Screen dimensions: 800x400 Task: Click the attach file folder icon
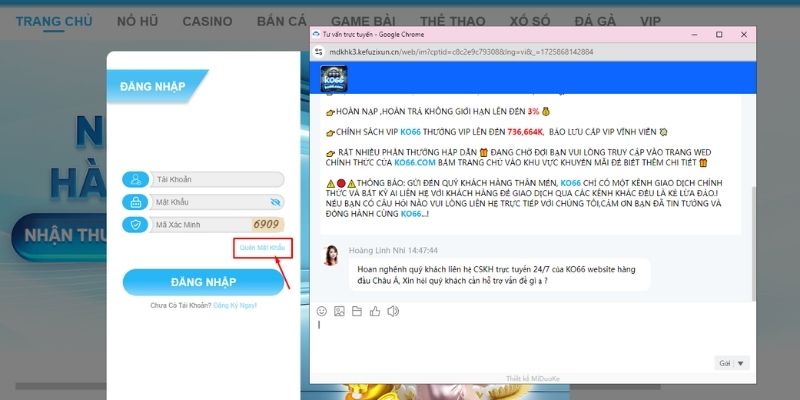357,311
